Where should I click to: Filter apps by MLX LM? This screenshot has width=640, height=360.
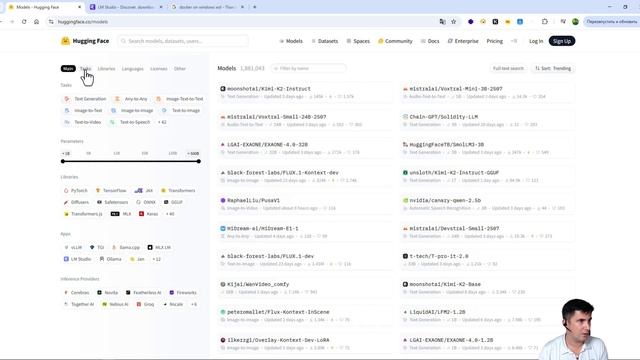tap(159, 247)
